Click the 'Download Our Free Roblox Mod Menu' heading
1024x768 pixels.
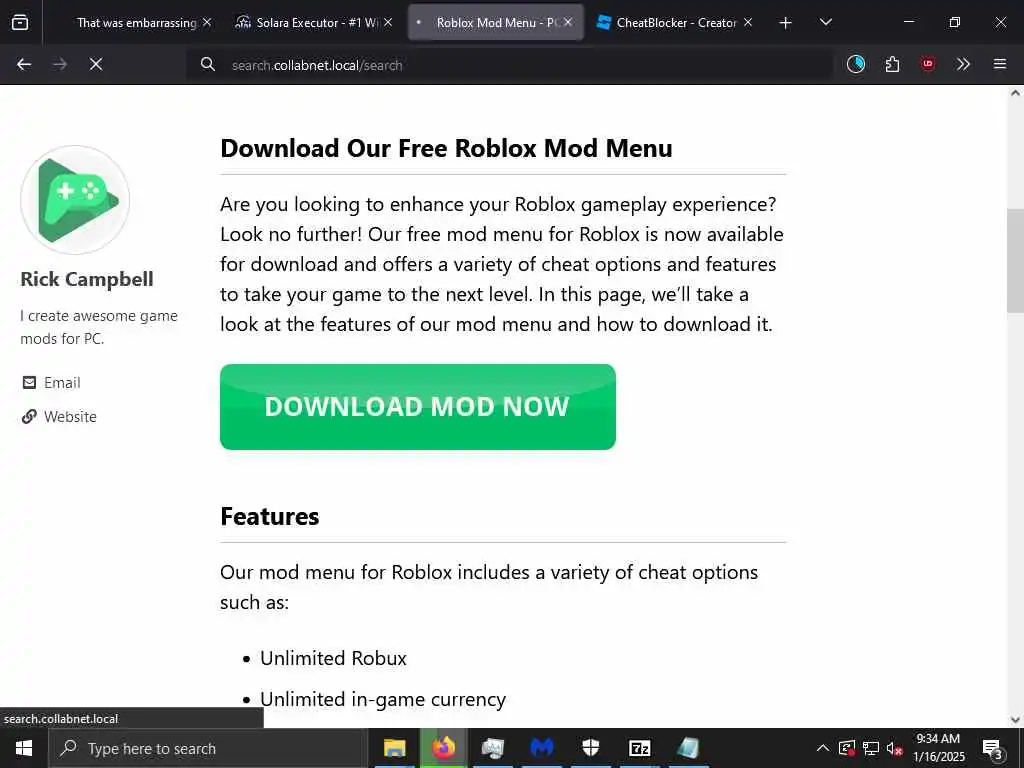(x=446, y=148)
